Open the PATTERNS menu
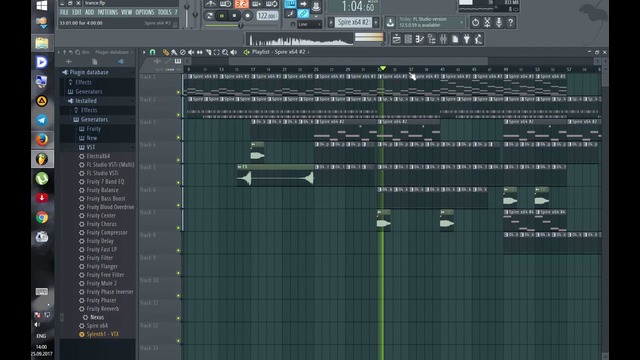The image size is (640, 360). (108, 12)
